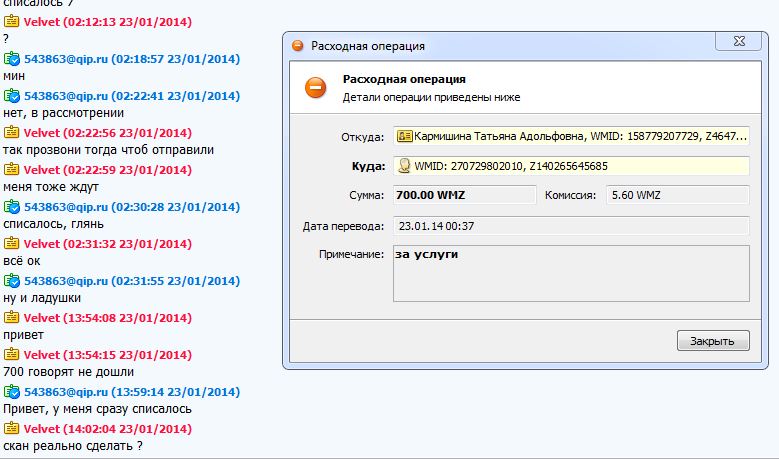Close the Расходная операция dialog with Закрыть
779x459 pixels.
click(713, 341)
